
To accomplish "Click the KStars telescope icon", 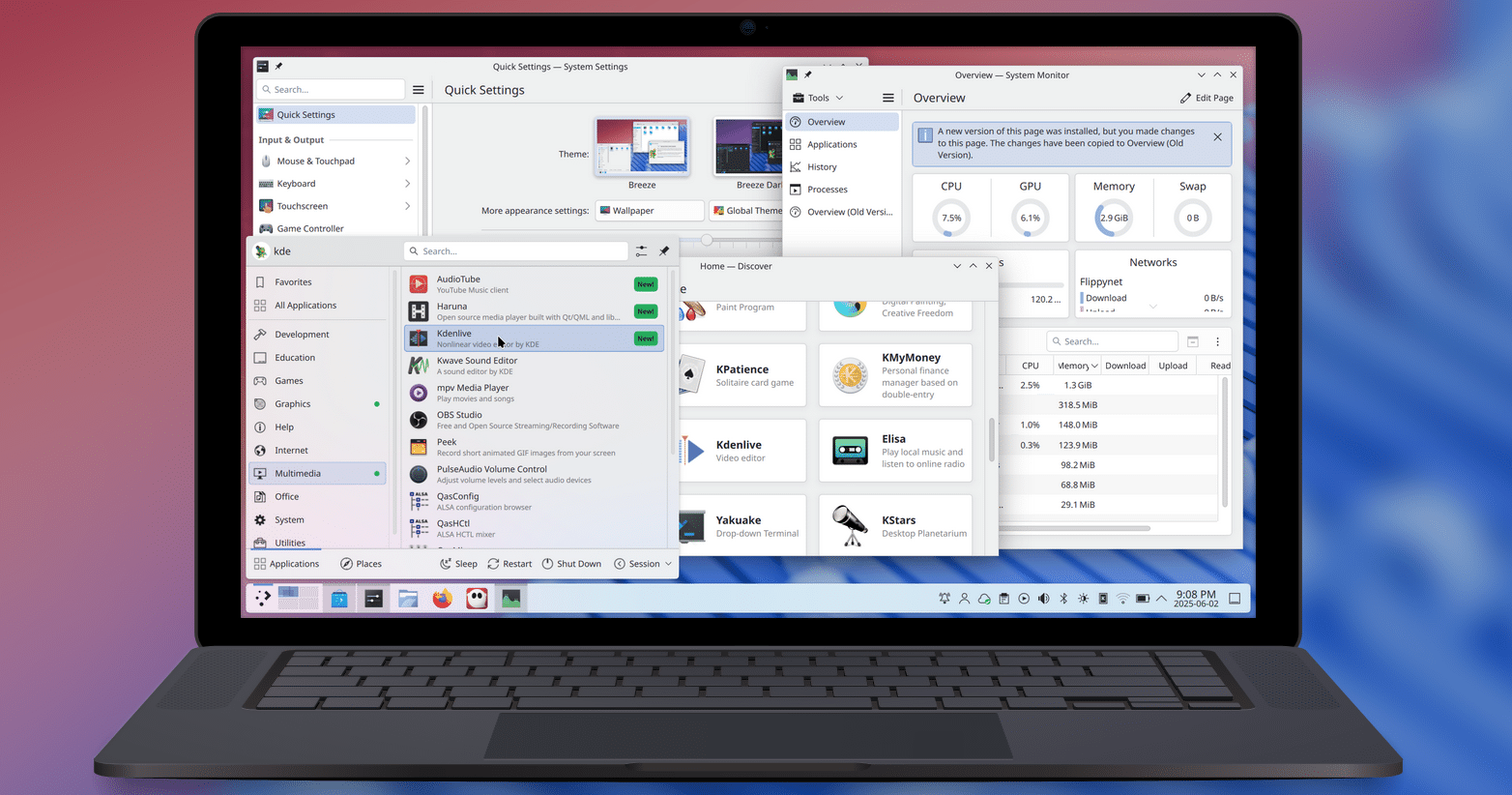I will (x=850, y=525).
